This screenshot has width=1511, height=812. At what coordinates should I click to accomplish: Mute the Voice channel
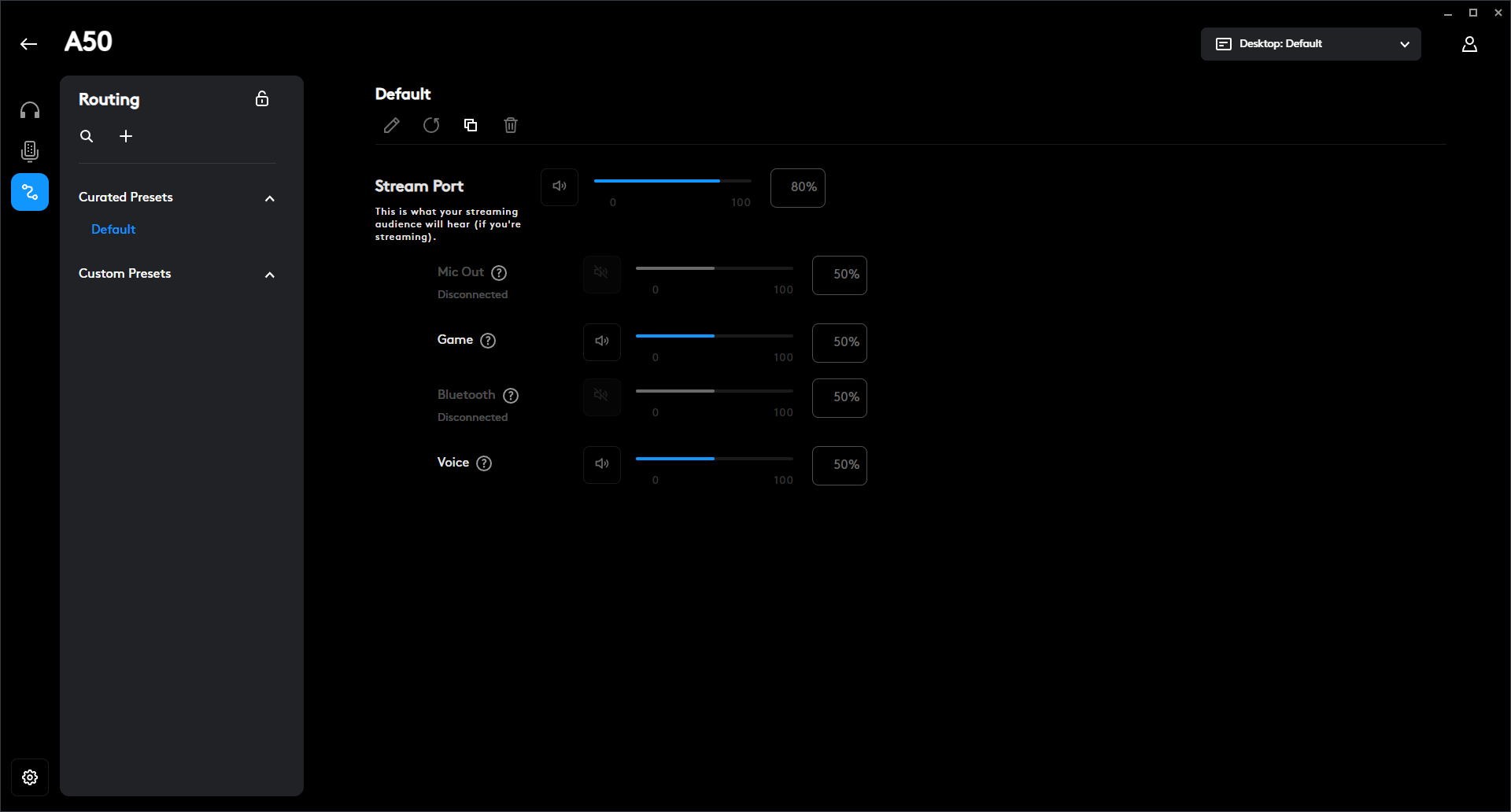click(602, 464)
